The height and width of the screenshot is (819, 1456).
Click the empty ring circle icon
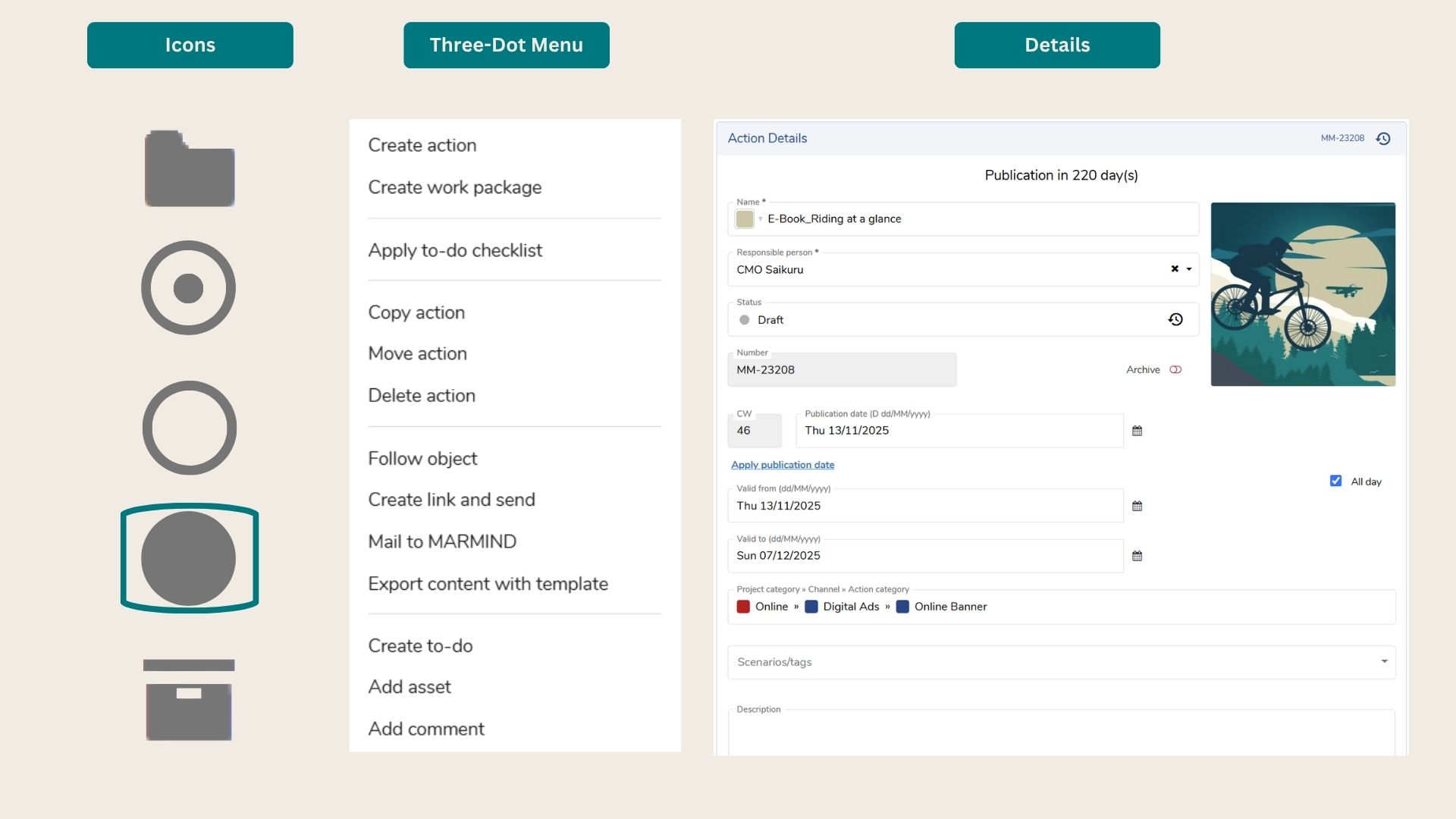coord(190,428)
